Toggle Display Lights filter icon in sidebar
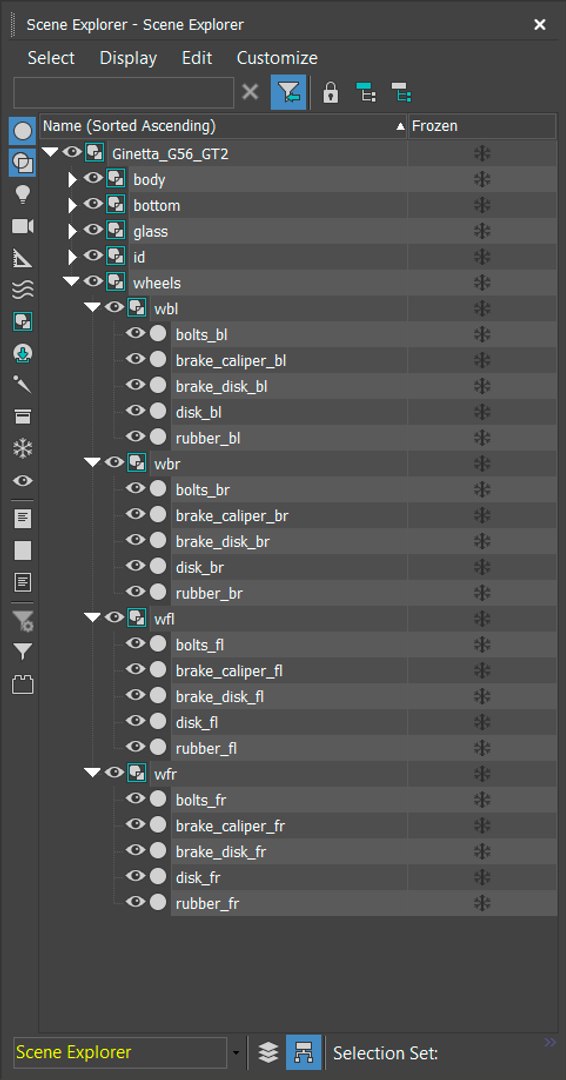 click(x=23, y=195)
